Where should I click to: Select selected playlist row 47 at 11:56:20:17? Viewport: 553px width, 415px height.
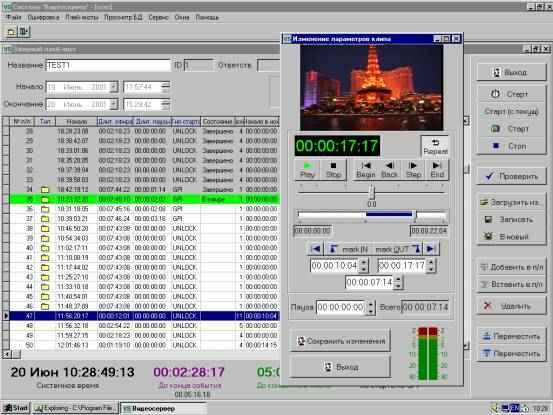[x=145, y=316]
